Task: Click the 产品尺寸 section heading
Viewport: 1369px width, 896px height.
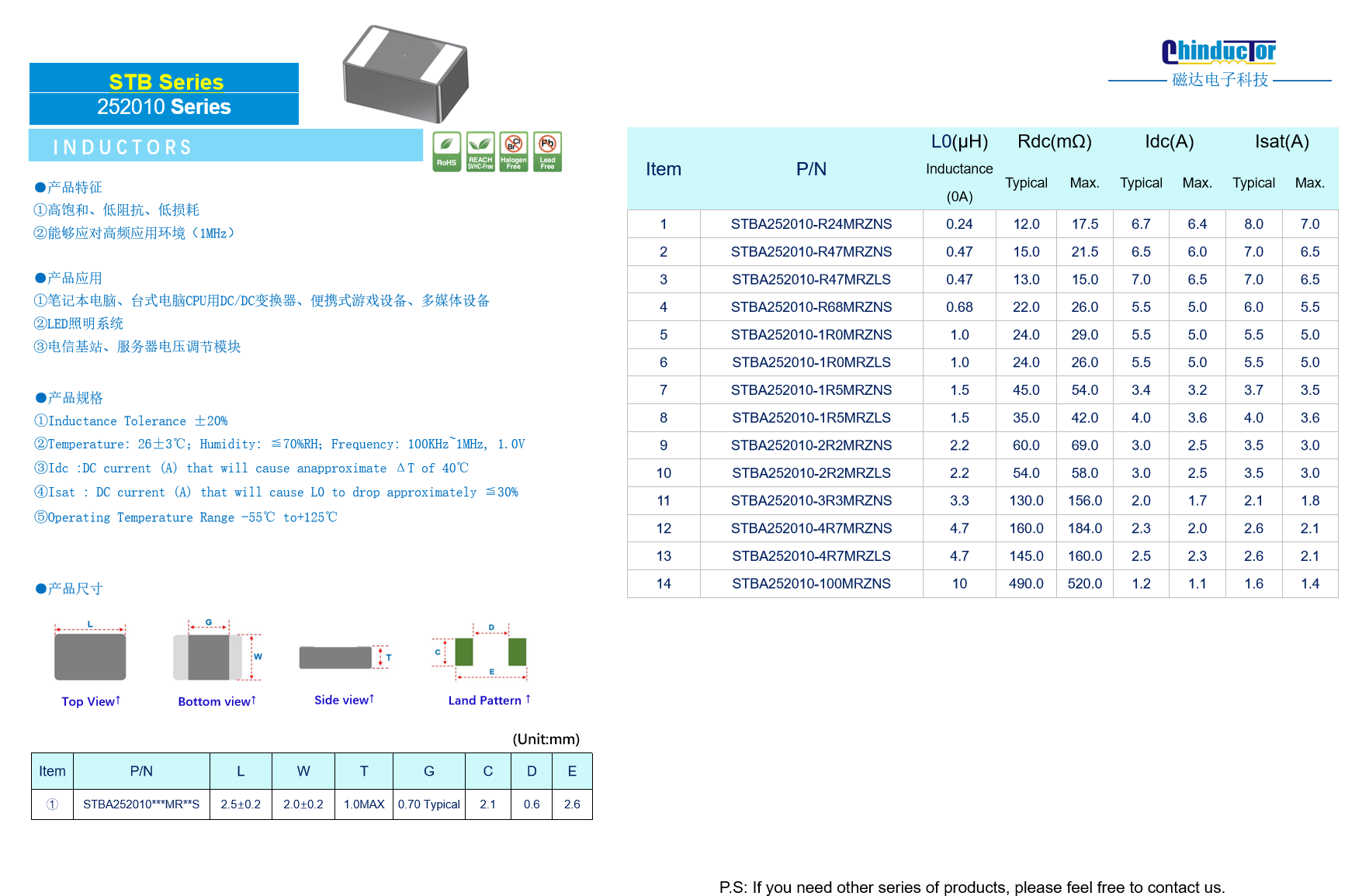Action: click(x=68, y=589)
